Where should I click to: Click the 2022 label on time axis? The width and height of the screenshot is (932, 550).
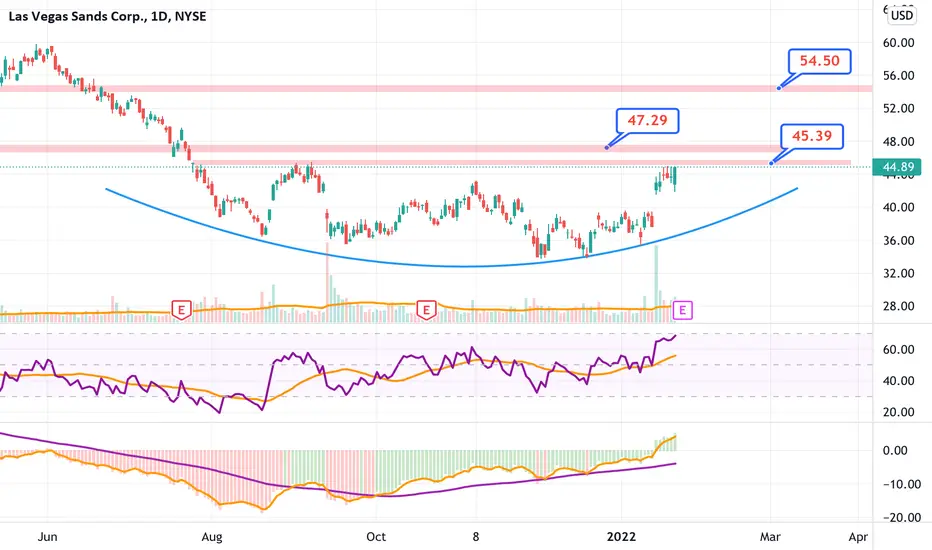click(621, 537)
